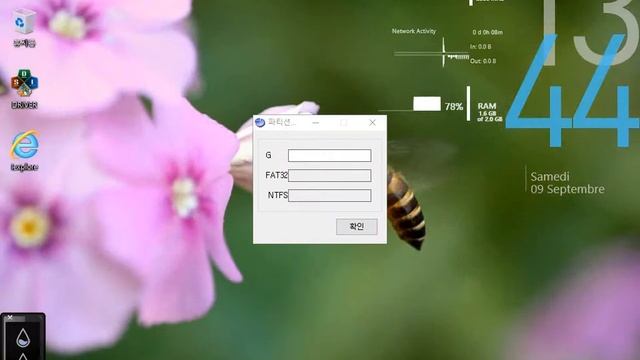Image resolution: width=640 pixels, height=360 pixels.
Task: Open the Recycle Bin desktop icon
Action: tap(24, 27)
